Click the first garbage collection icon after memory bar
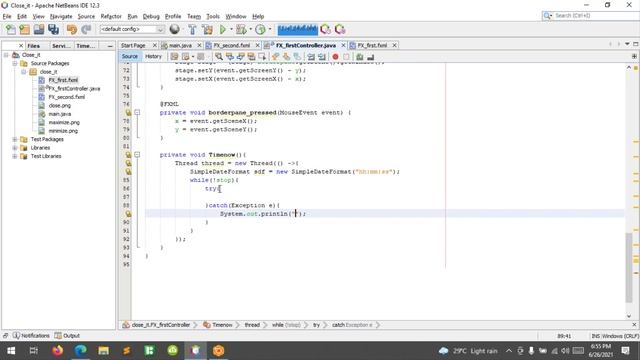 click(x=325, y=29)
